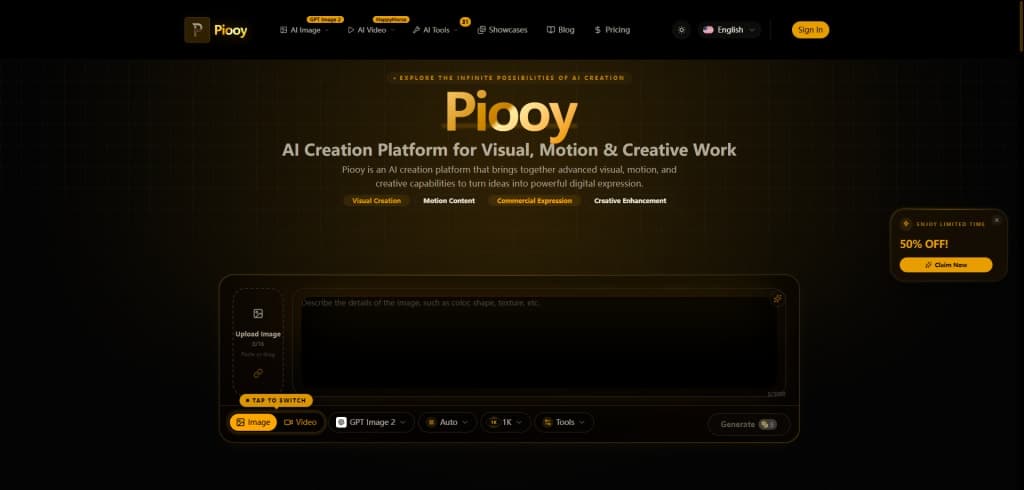This screenshot has height=490, width=1024.
Task: Click the sparkle icon in the promo popup
Action: [x=906, y=224]
